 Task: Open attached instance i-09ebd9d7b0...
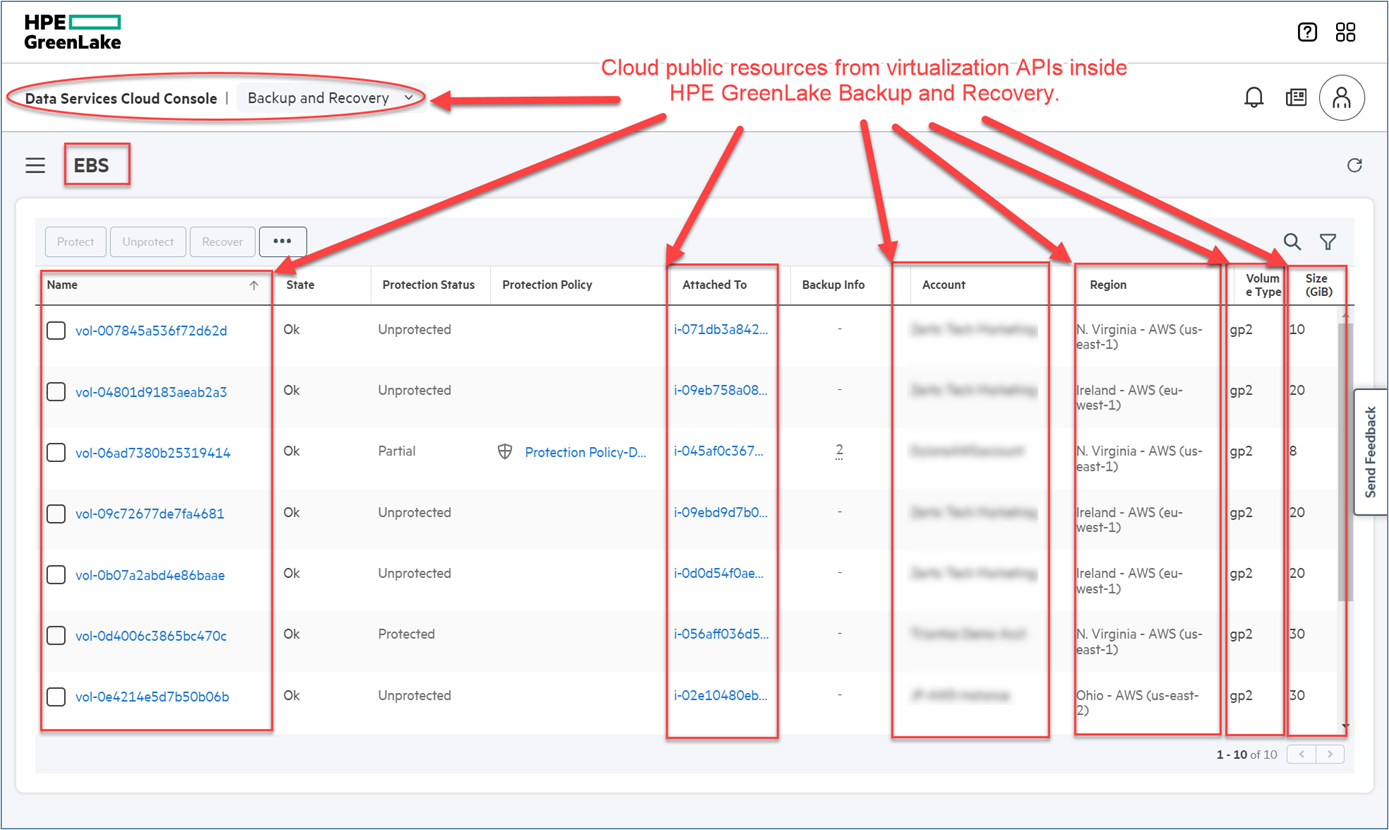[x=721, y=513]
